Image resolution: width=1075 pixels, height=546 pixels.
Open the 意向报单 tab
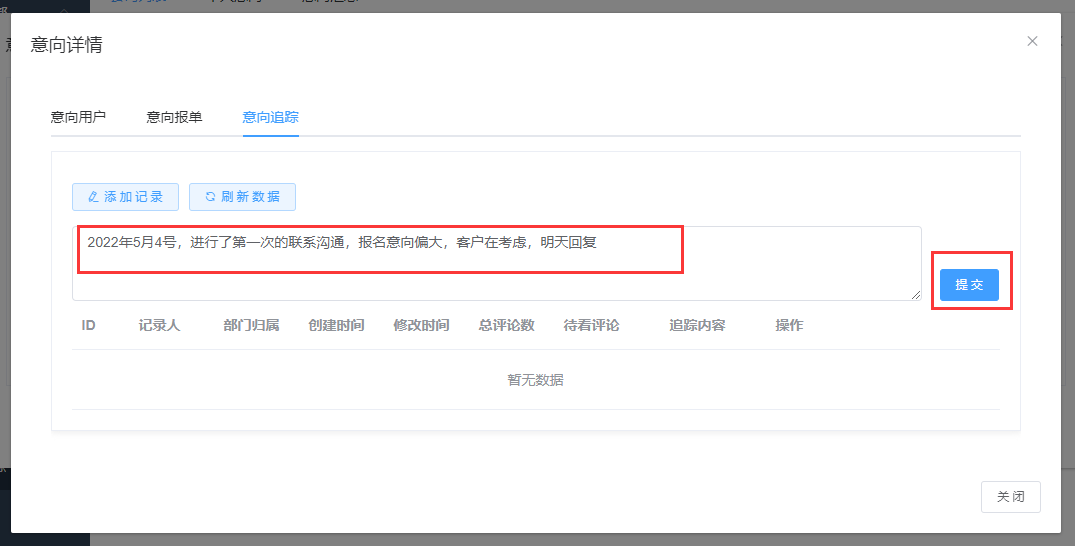pos(174,117)
